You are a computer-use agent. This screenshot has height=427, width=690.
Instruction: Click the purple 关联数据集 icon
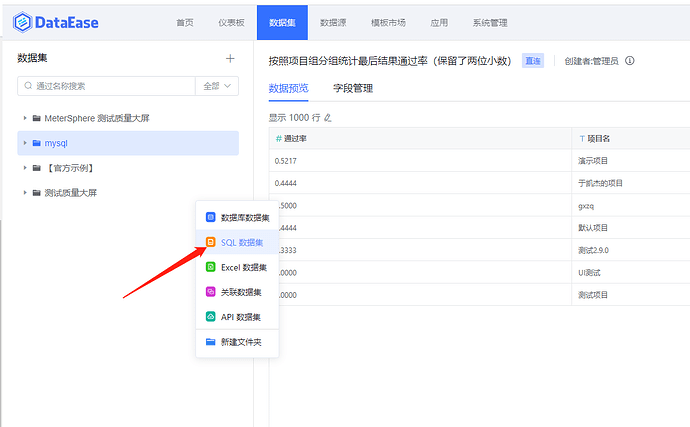pos(211,291)
